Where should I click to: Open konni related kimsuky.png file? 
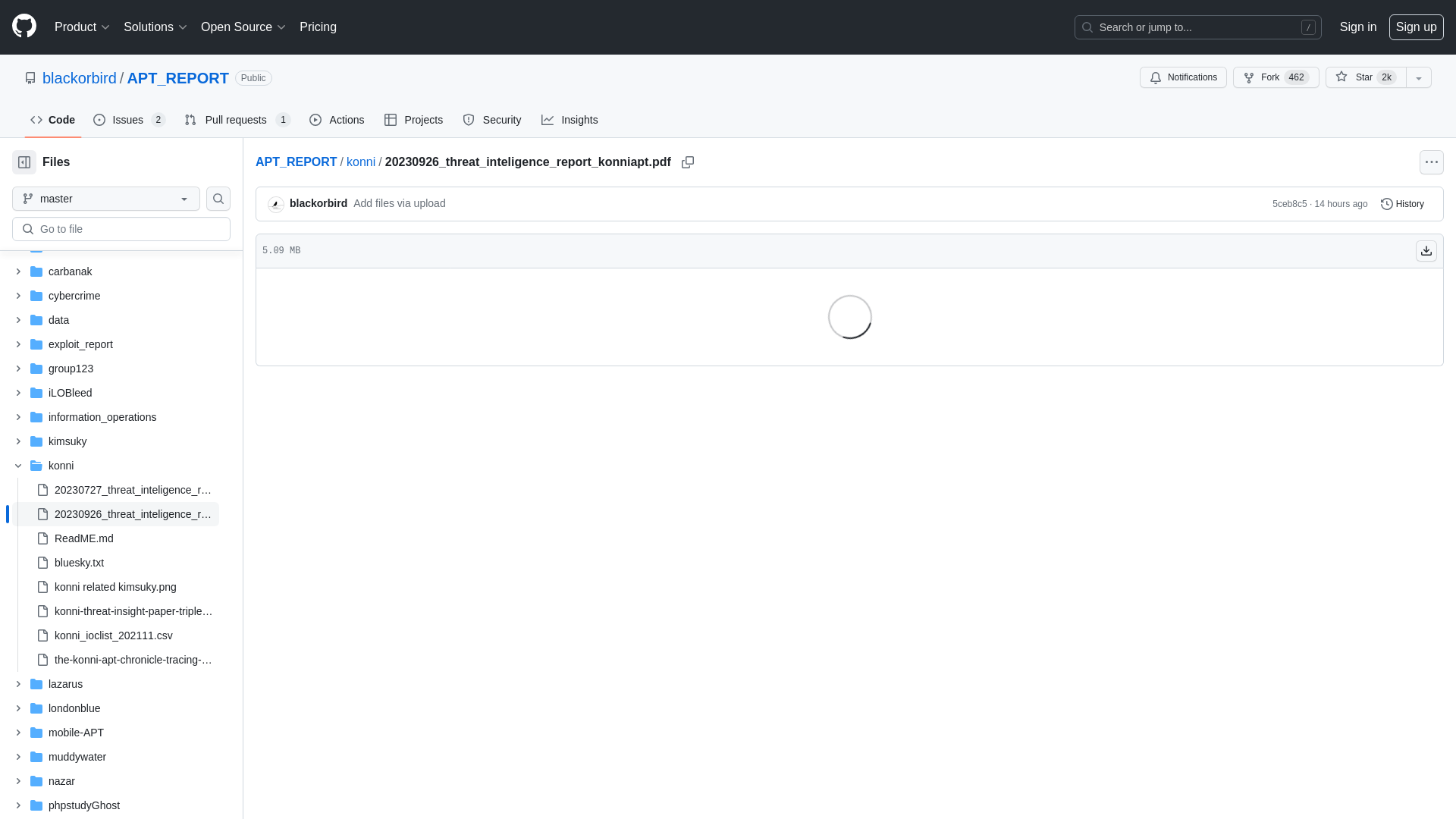click(116, 587)
